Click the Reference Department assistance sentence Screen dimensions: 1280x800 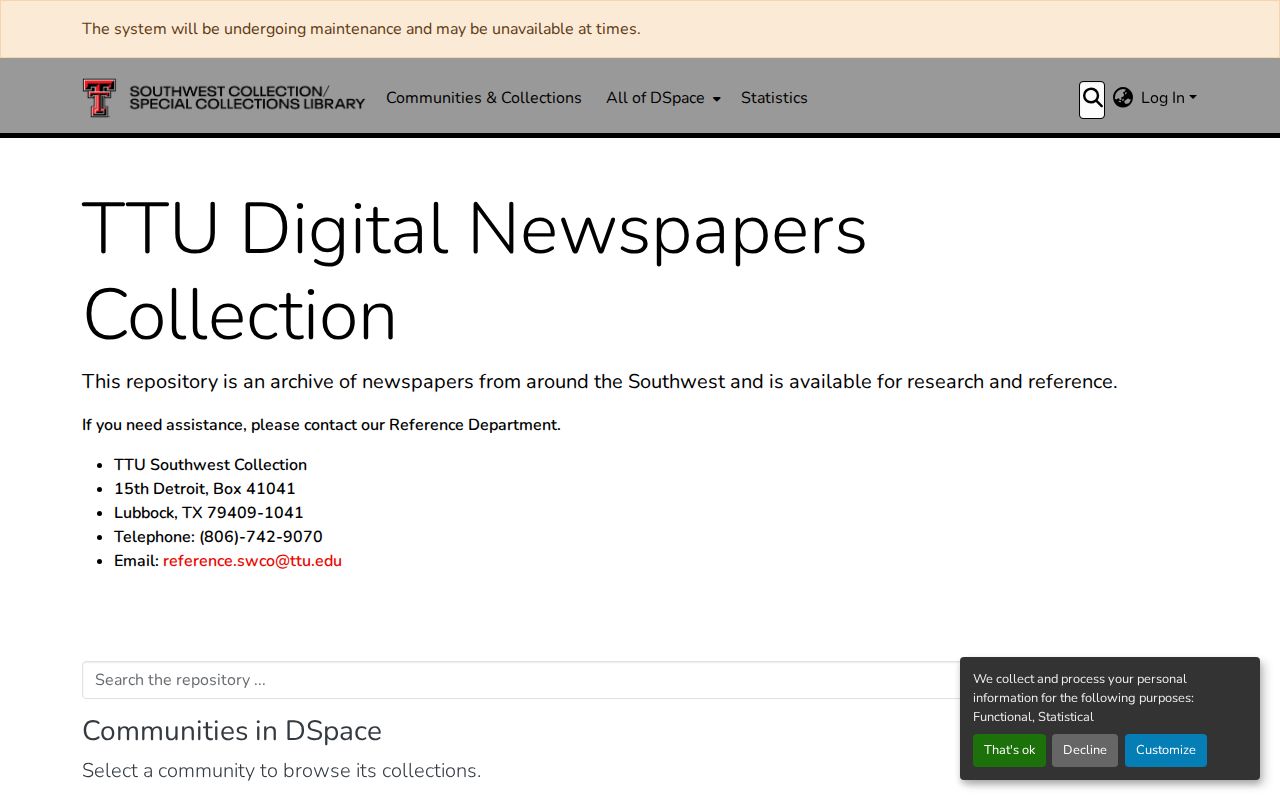coord(321,425)
